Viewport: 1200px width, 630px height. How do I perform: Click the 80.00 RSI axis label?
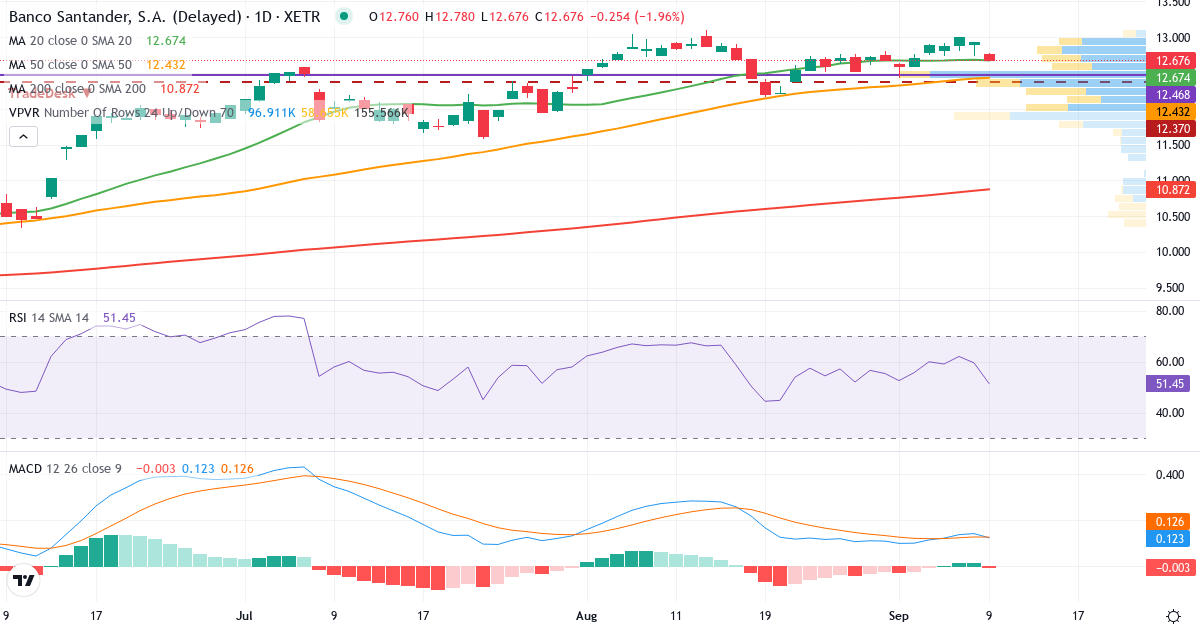(1170, 311)
